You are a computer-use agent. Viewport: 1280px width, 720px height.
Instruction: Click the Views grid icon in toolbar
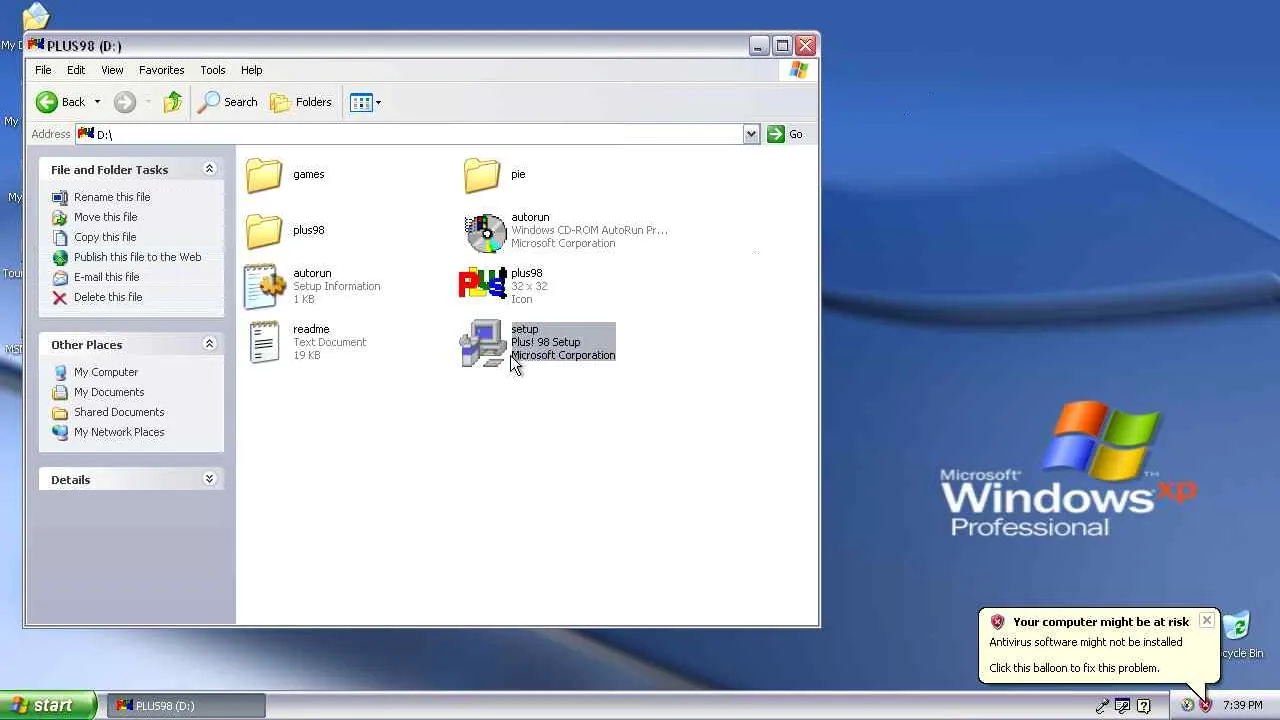(361, 102)
